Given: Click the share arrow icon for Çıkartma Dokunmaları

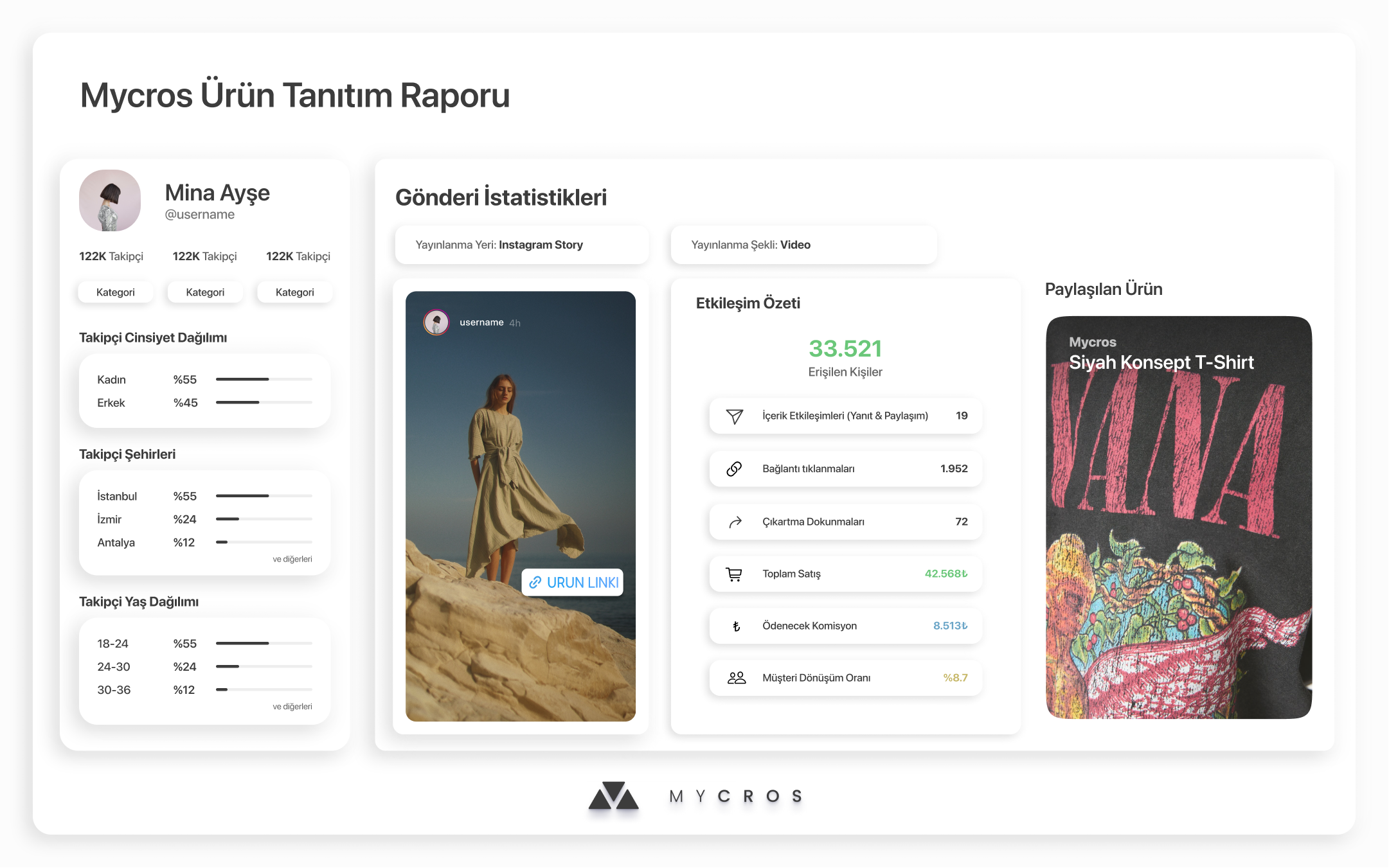Looking at the screenshot, I should (x=735, y=522).
